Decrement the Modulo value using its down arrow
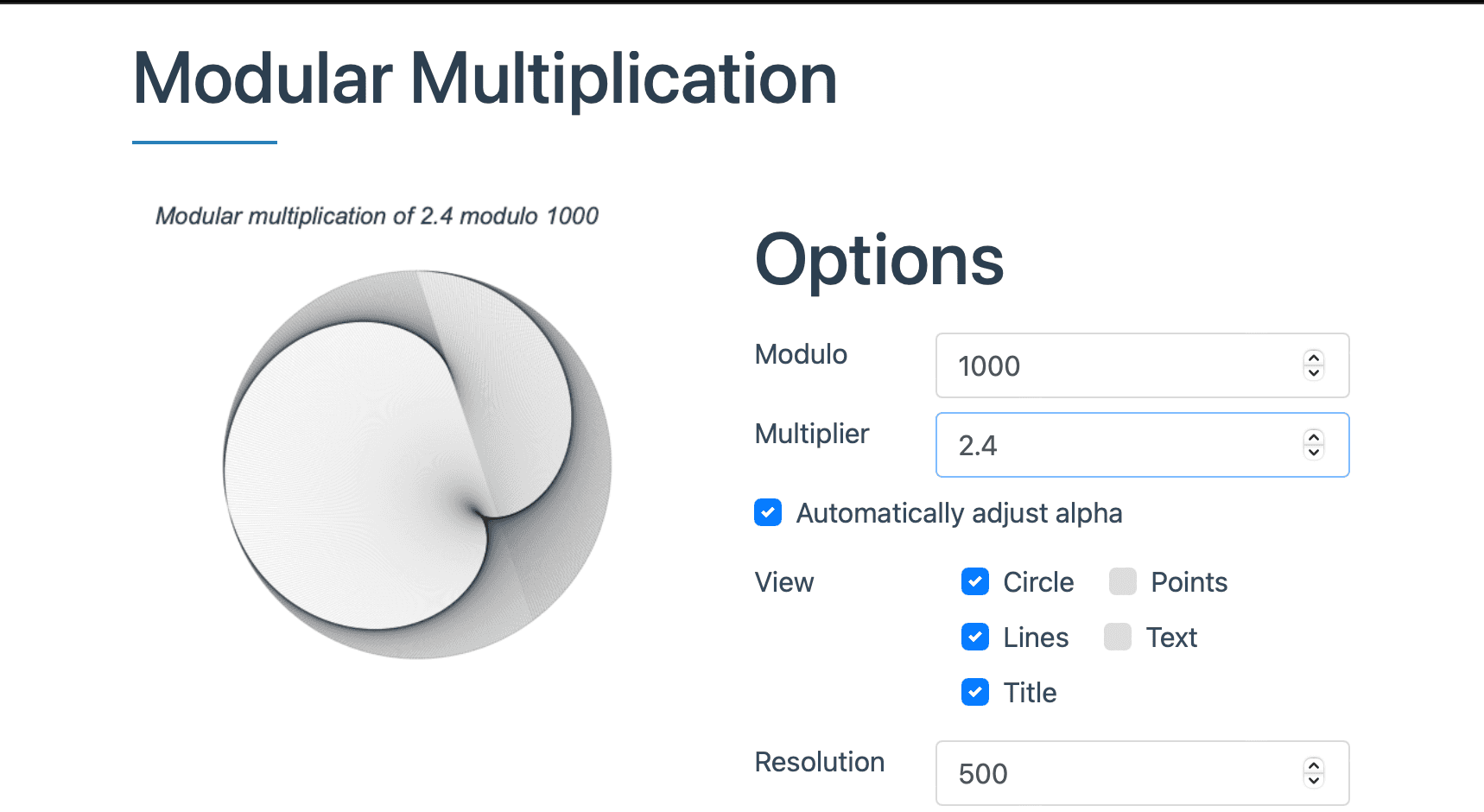Screen dimensions: 1484x812 [x=1313, y=372]
